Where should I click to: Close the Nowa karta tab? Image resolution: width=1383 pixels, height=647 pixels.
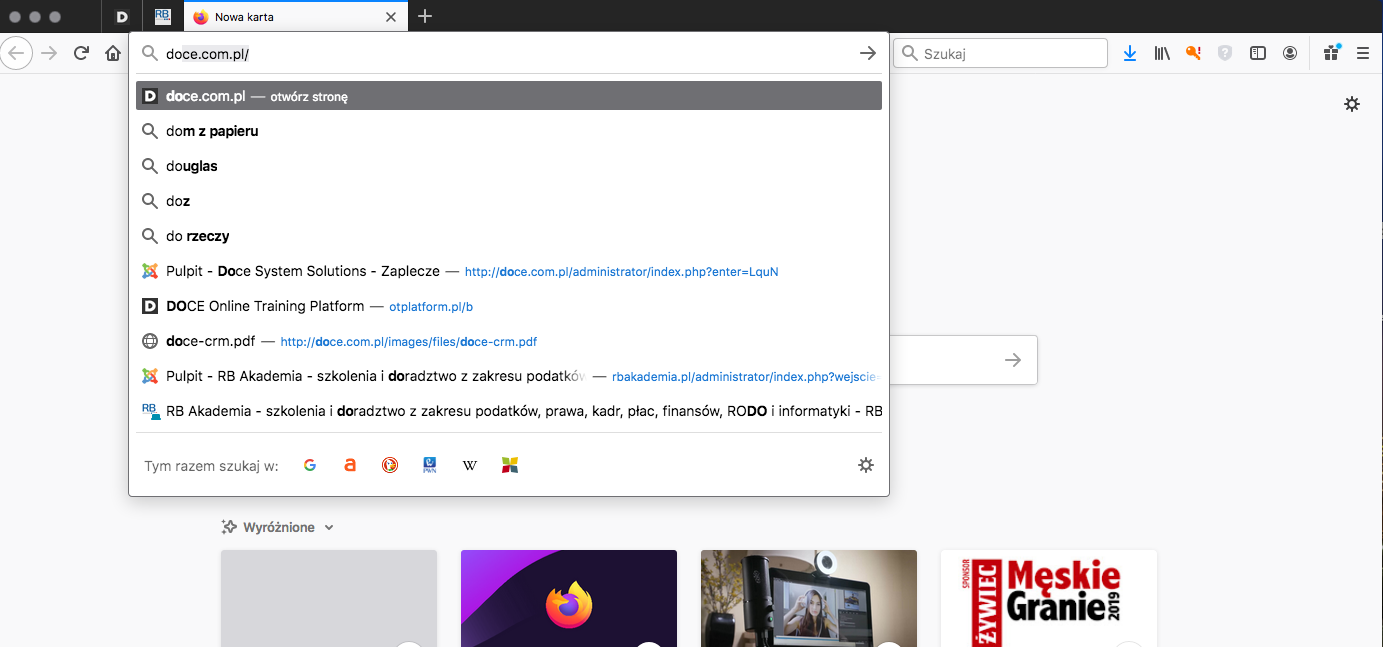point(391,17)
